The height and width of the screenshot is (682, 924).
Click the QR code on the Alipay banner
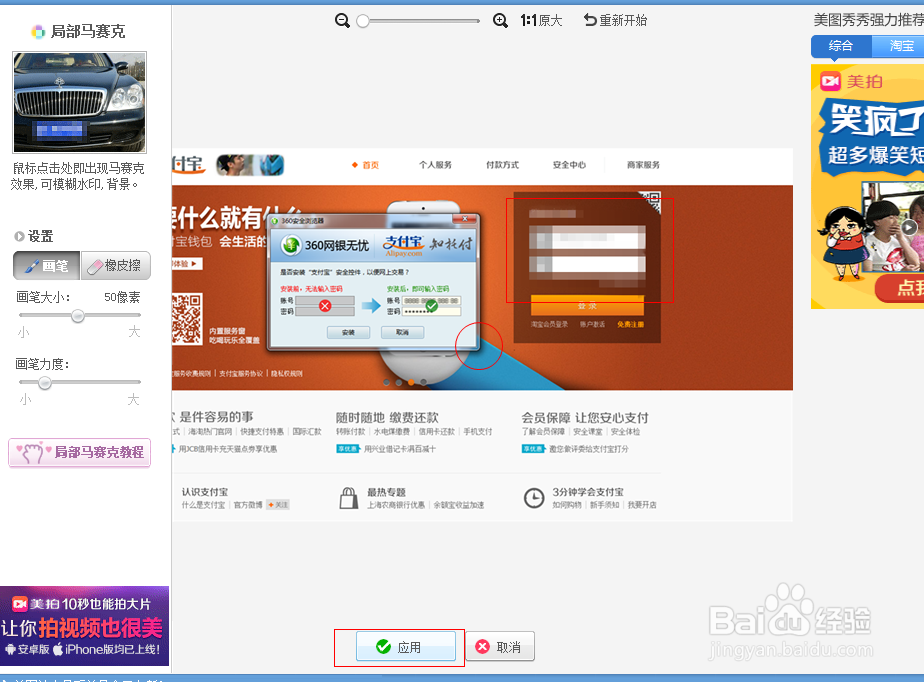[187, 319]
